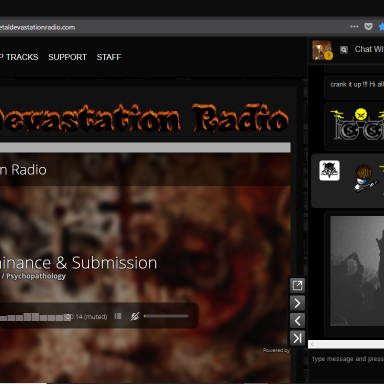Click the previous arrow on the player panel
Viewport: 384px width, 384px height.
pos(297,321)
